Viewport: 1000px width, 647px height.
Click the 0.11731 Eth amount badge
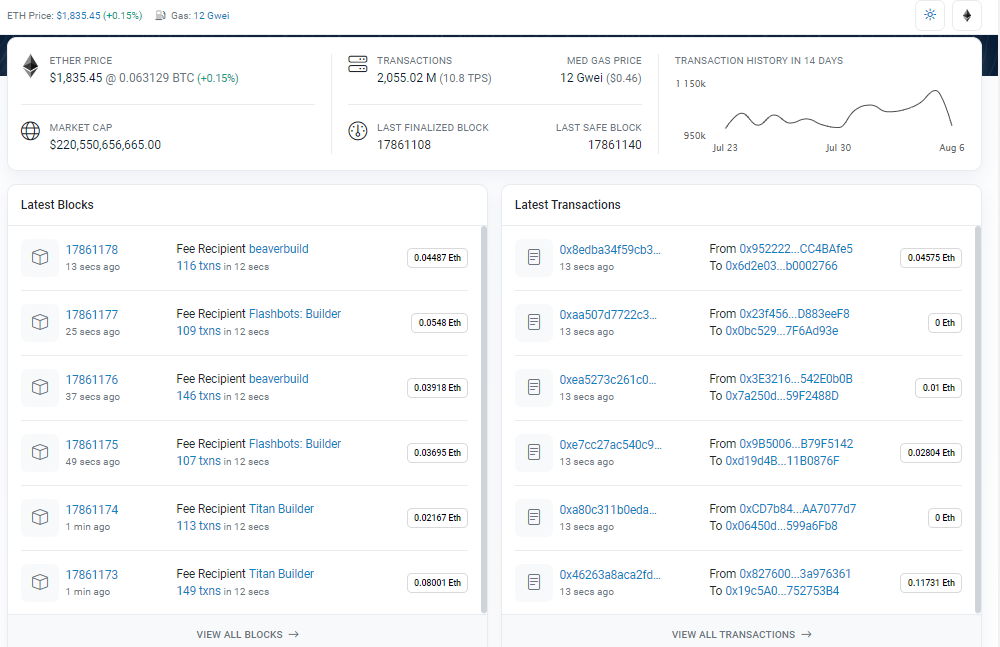[x=931, y=583]
